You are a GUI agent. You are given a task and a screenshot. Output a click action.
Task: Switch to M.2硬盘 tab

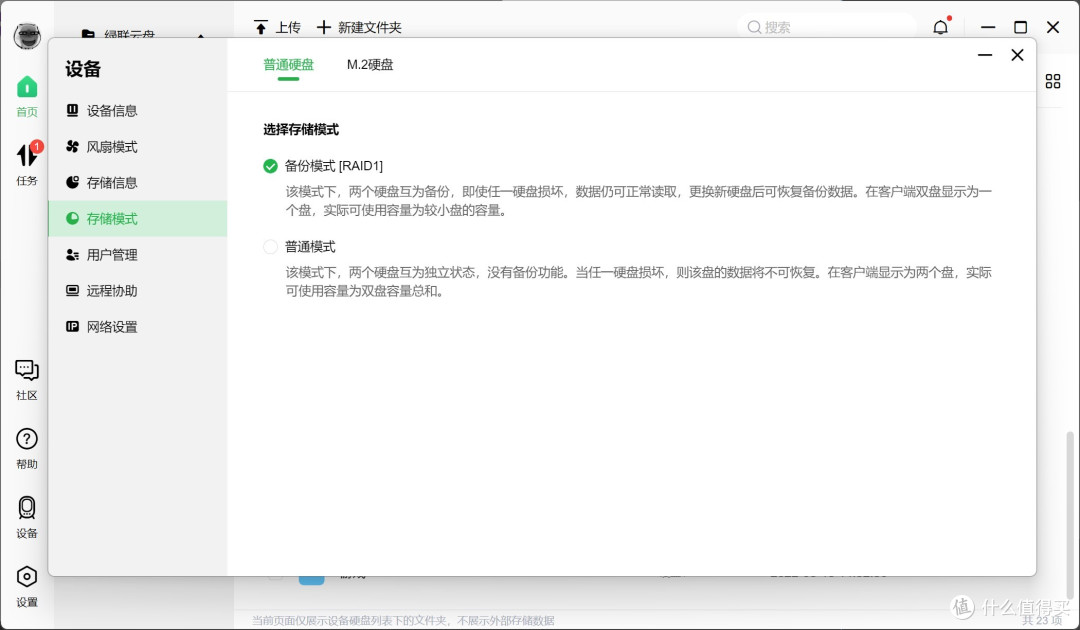370,65
